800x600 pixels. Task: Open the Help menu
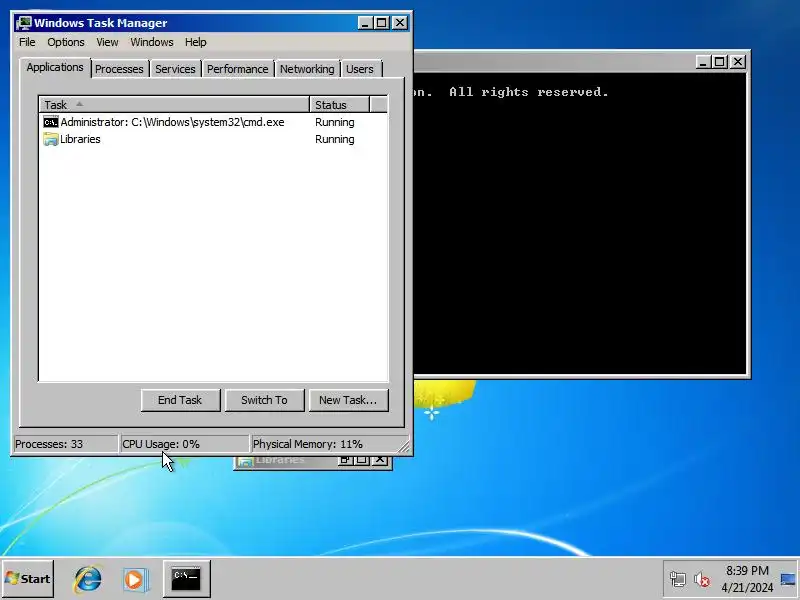[x=195, y=42]
